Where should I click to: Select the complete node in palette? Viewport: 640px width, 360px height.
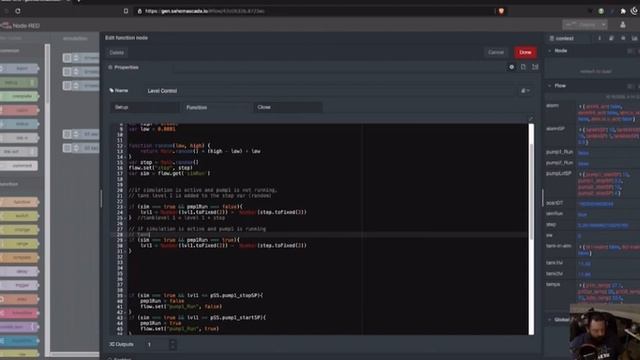(20, 96)
